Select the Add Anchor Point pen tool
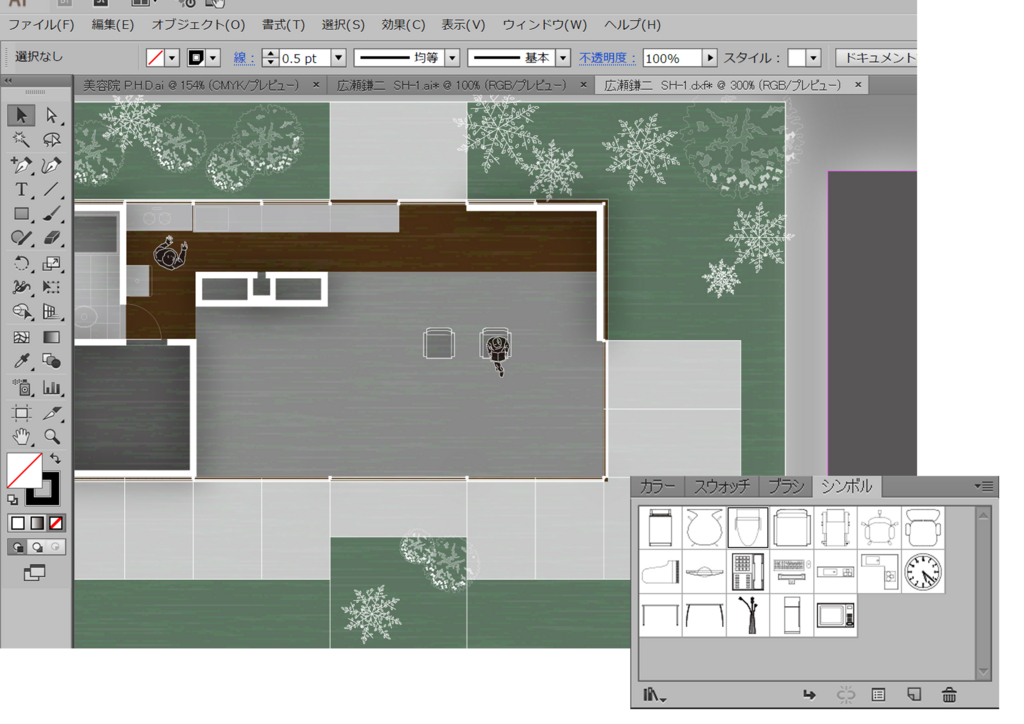Image resolution: width=1024 pixels, height=724 pixels. (21, 165)
